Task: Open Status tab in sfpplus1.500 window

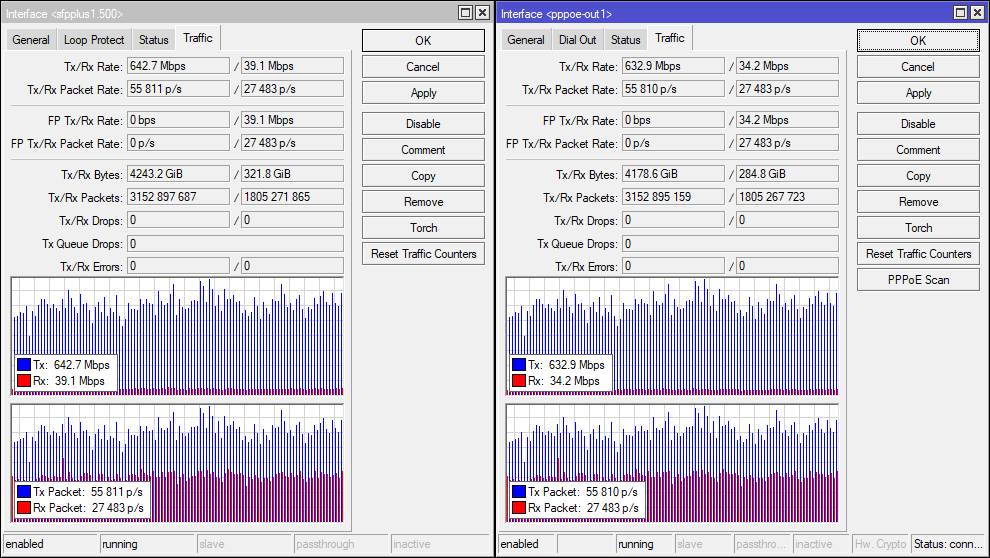Action: pos(153,40)
